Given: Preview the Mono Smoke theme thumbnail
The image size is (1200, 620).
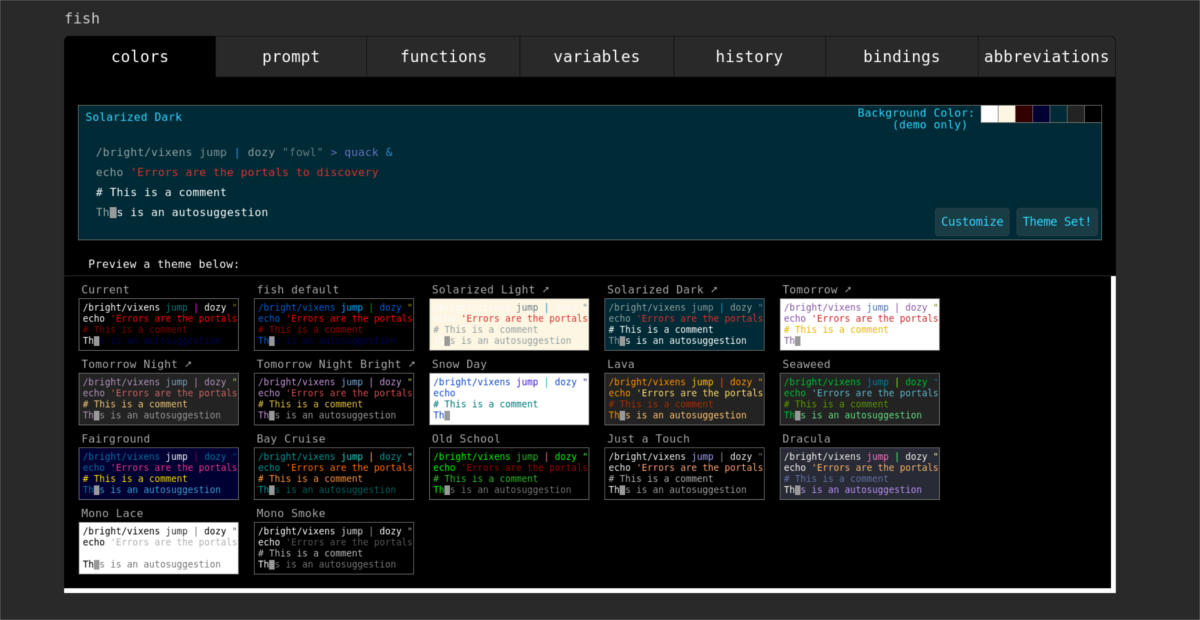Looking at the screenshot, I should coord(334,548).
